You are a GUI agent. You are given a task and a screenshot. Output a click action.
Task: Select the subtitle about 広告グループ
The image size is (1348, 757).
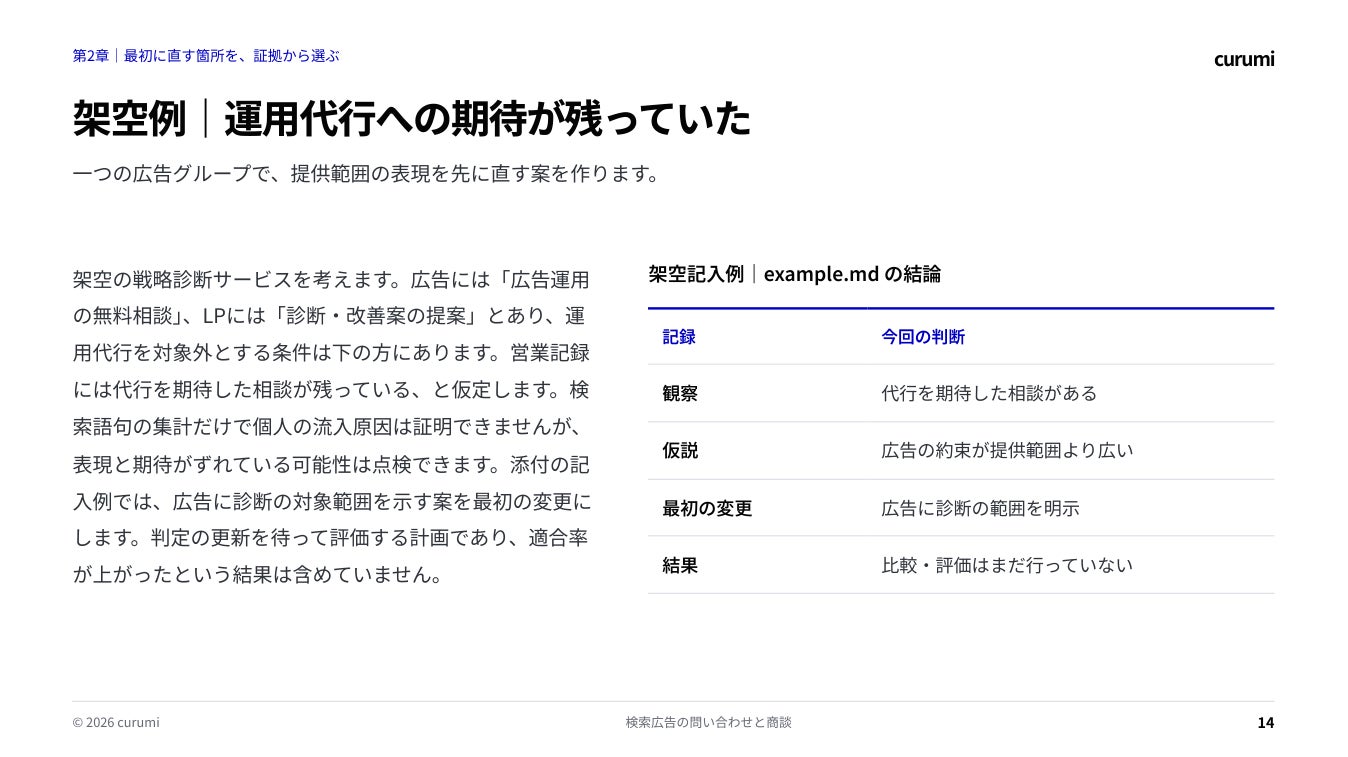(367, 173)
